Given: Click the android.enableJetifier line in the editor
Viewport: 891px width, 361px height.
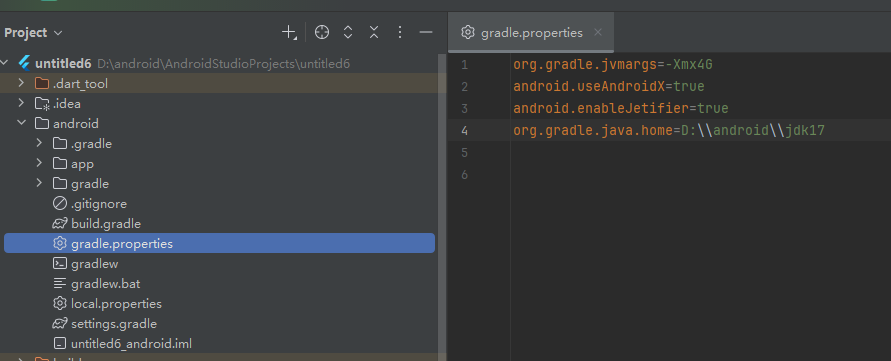Looking at the screenshot, I should pos(621,108).
